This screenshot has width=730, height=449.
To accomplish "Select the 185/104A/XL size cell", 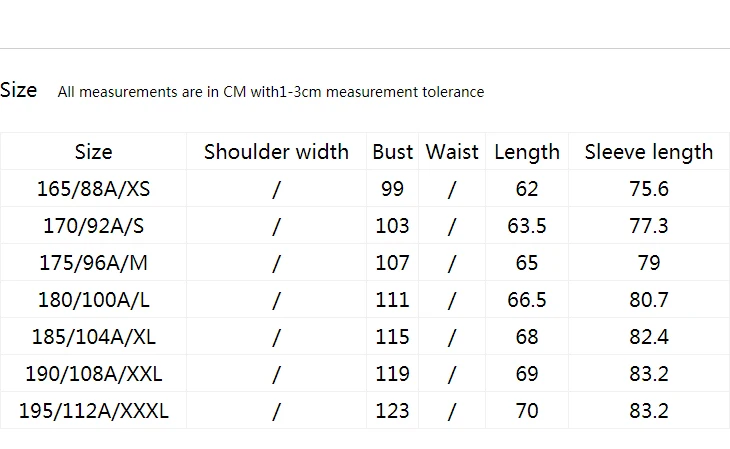I will click(94, 337).
